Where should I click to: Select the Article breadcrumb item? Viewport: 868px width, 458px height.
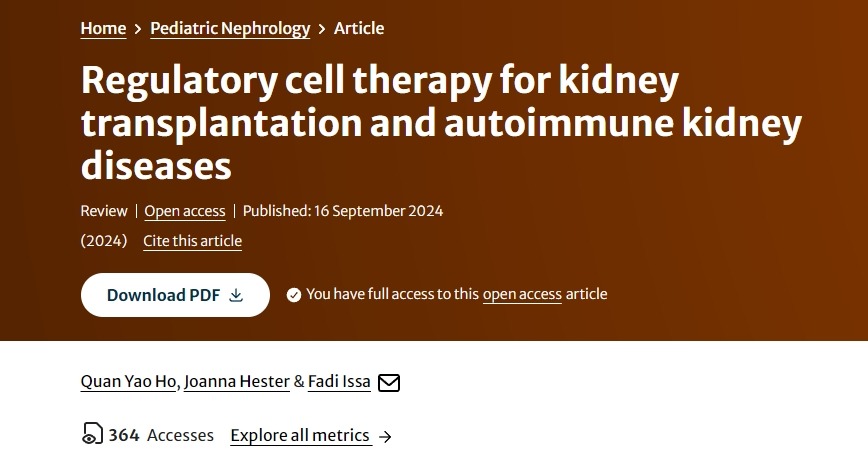click(359, 28)
